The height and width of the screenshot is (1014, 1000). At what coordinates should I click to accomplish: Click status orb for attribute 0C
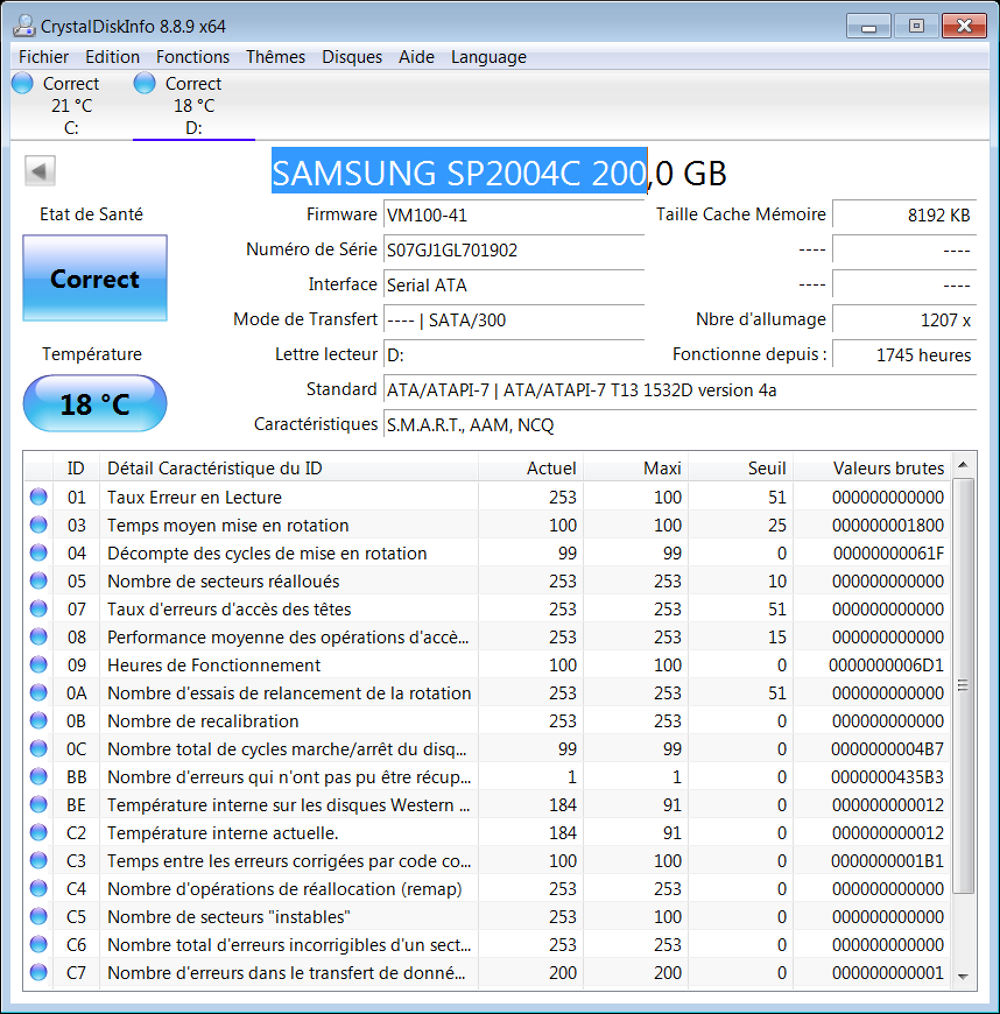click(x=39, y=748)
